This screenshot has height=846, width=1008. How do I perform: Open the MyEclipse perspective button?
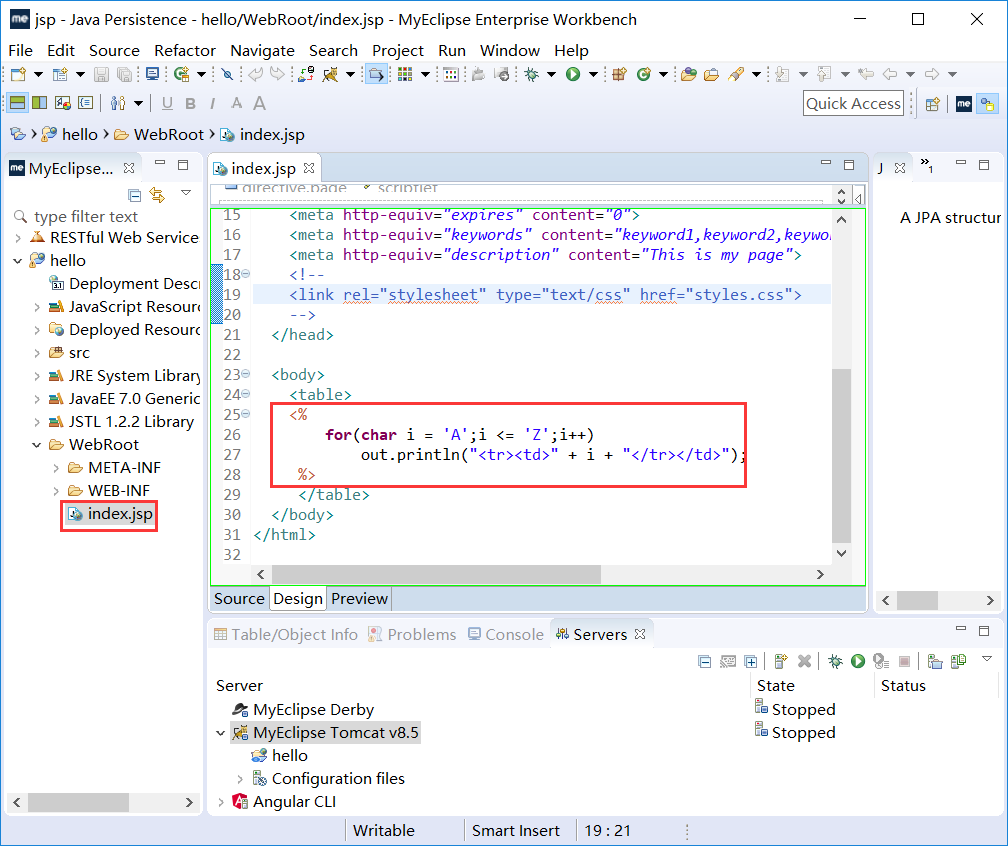pyautogui.click(x=964, y=103)
